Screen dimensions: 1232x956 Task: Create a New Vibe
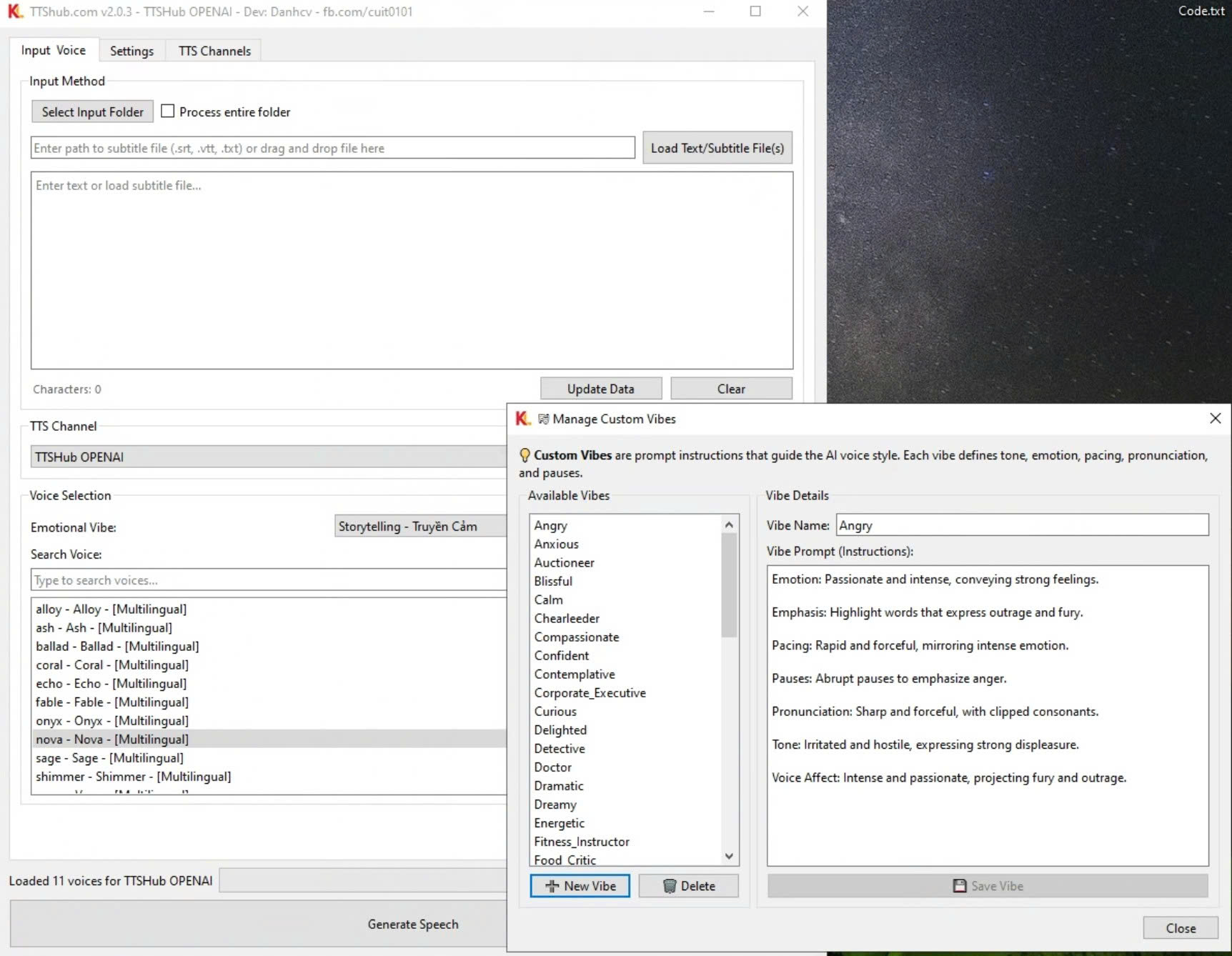point(580,886)
